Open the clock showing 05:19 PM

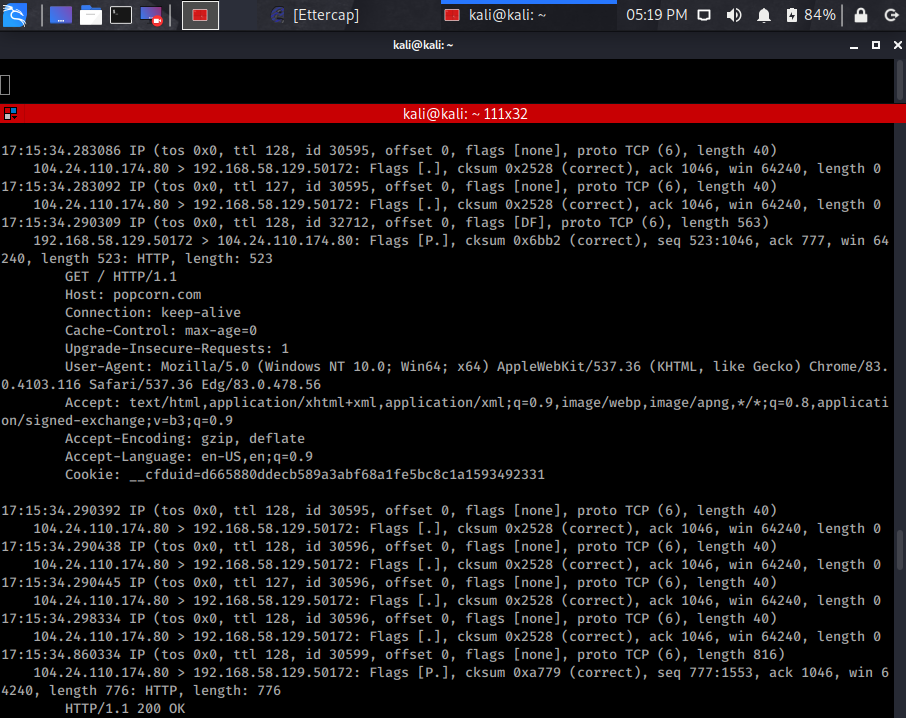[656, 15]
